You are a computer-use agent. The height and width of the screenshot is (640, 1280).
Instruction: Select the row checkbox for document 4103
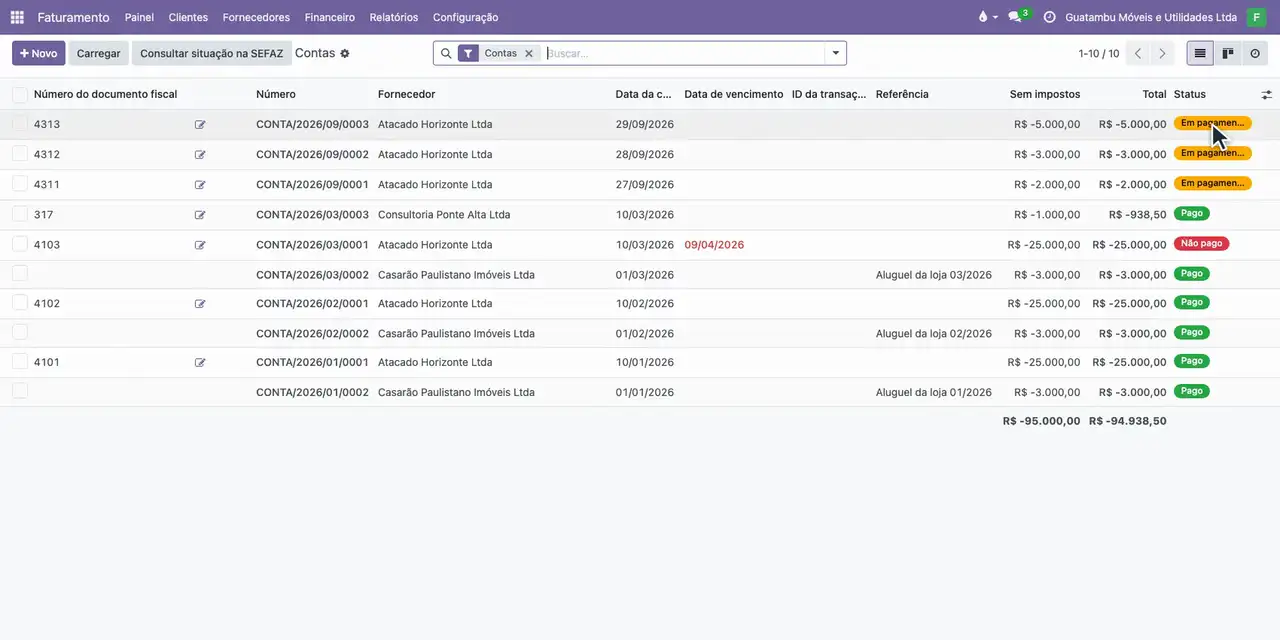tap(20, 244)
